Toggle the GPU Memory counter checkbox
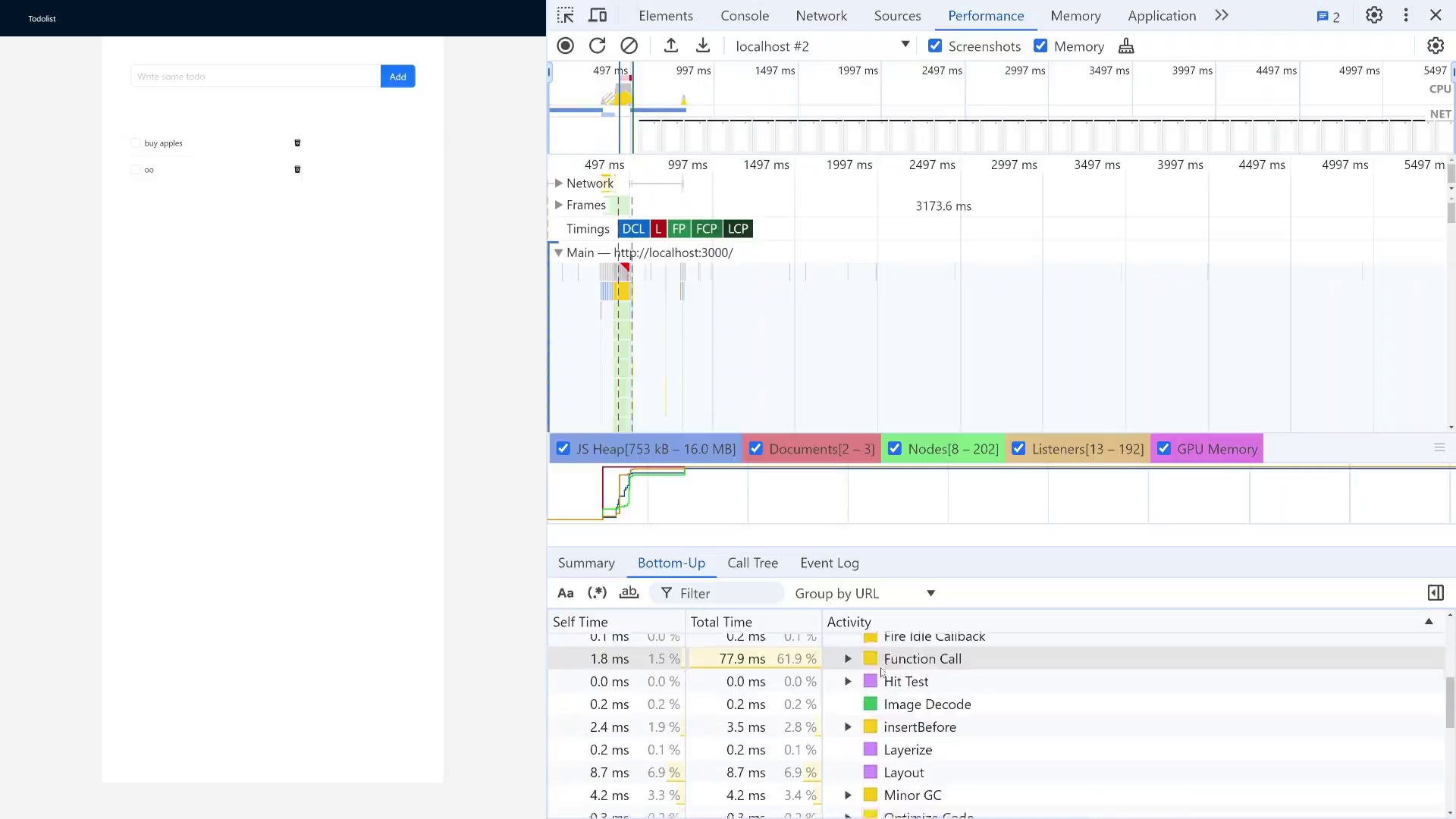 (1164, 448)
